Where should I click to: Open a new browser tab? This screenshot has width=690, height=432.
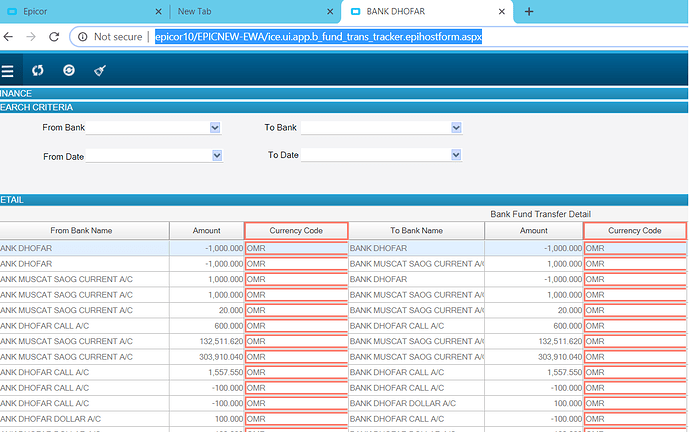pyautogui.click(x=529, y=11)
